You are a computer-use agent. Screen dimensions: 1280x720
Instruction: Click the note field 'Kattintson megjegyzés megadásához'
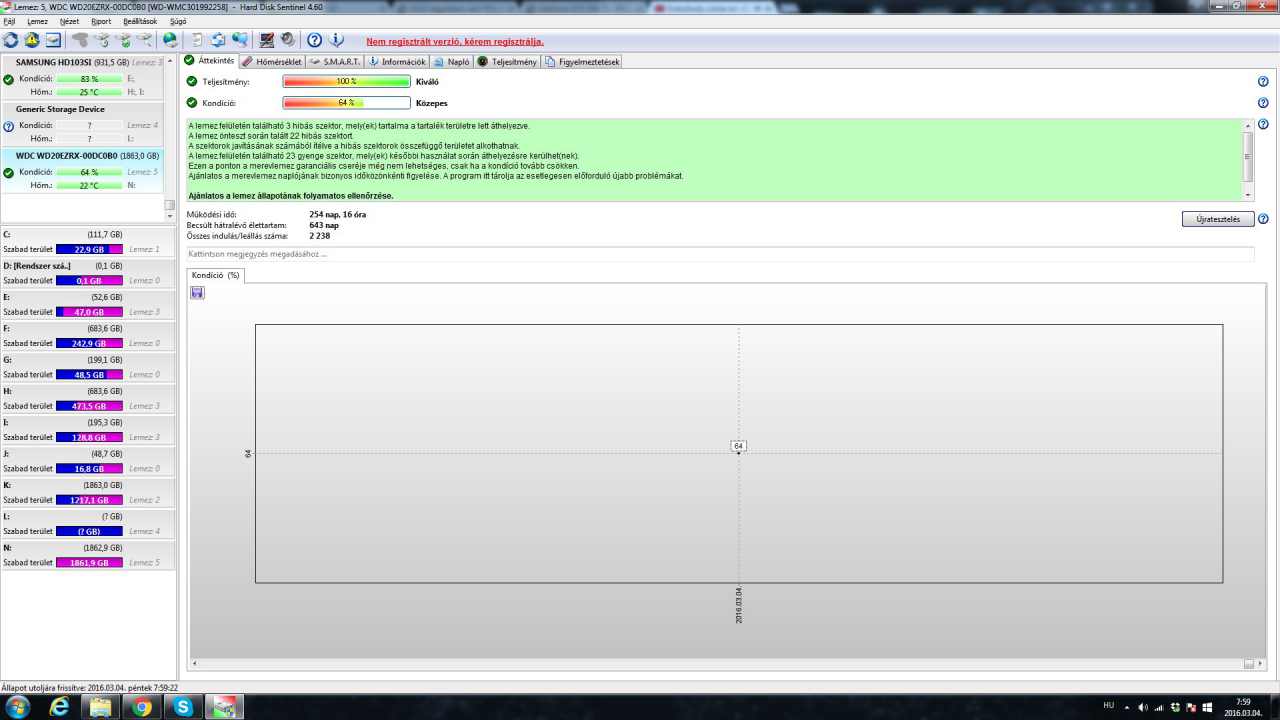point(720,254)
